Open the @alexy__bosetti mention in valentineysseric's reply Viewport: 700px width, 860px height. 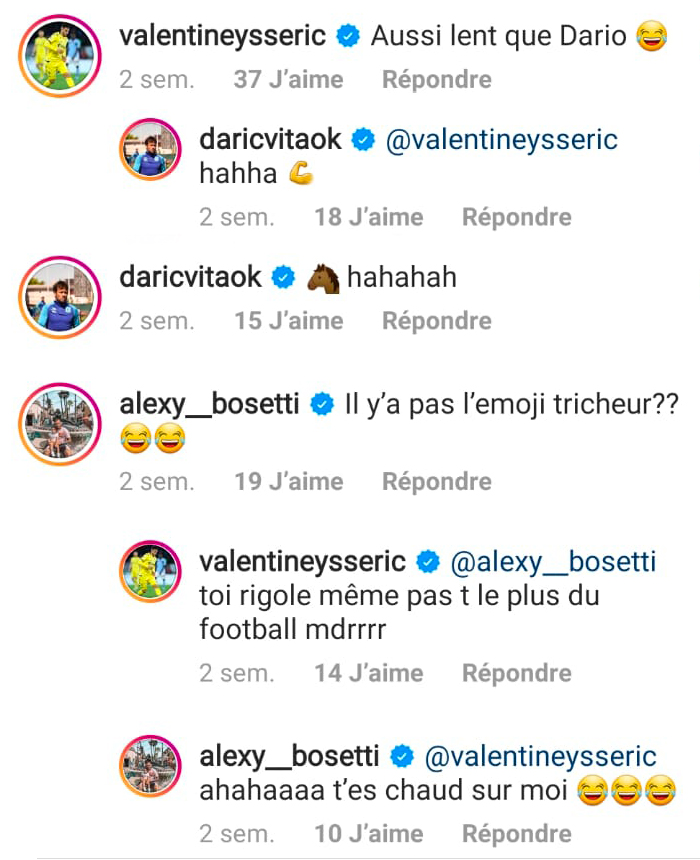coord(553,562)
